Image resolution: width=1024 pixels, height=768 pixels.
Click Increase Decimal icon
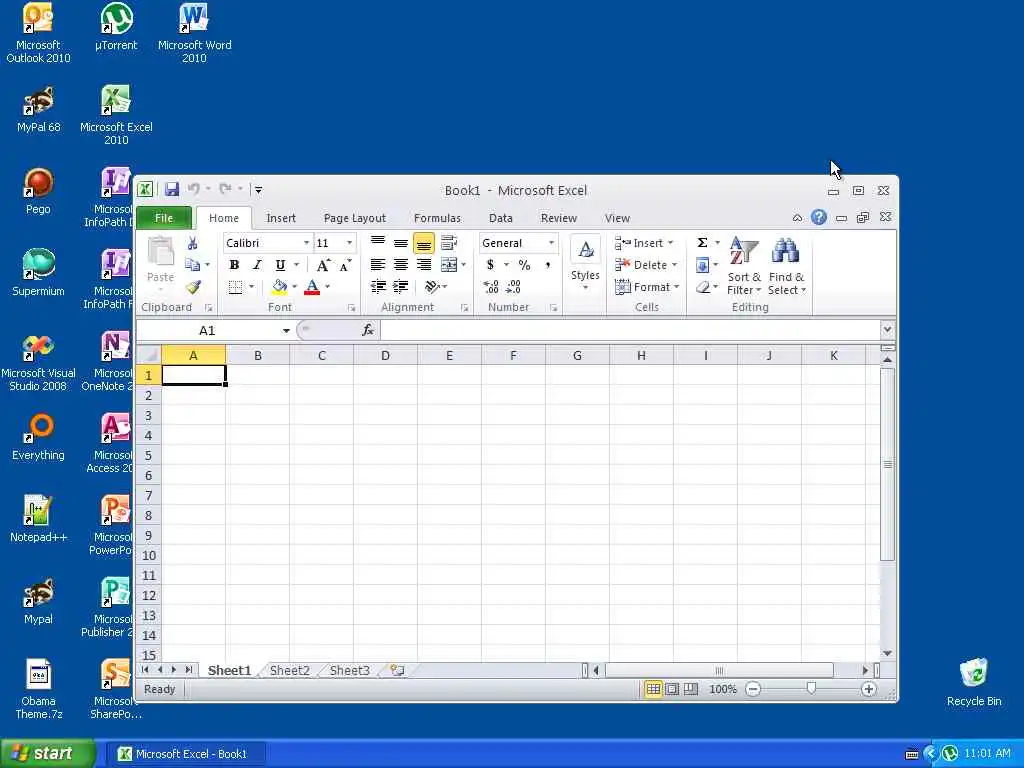click(490, 287)
